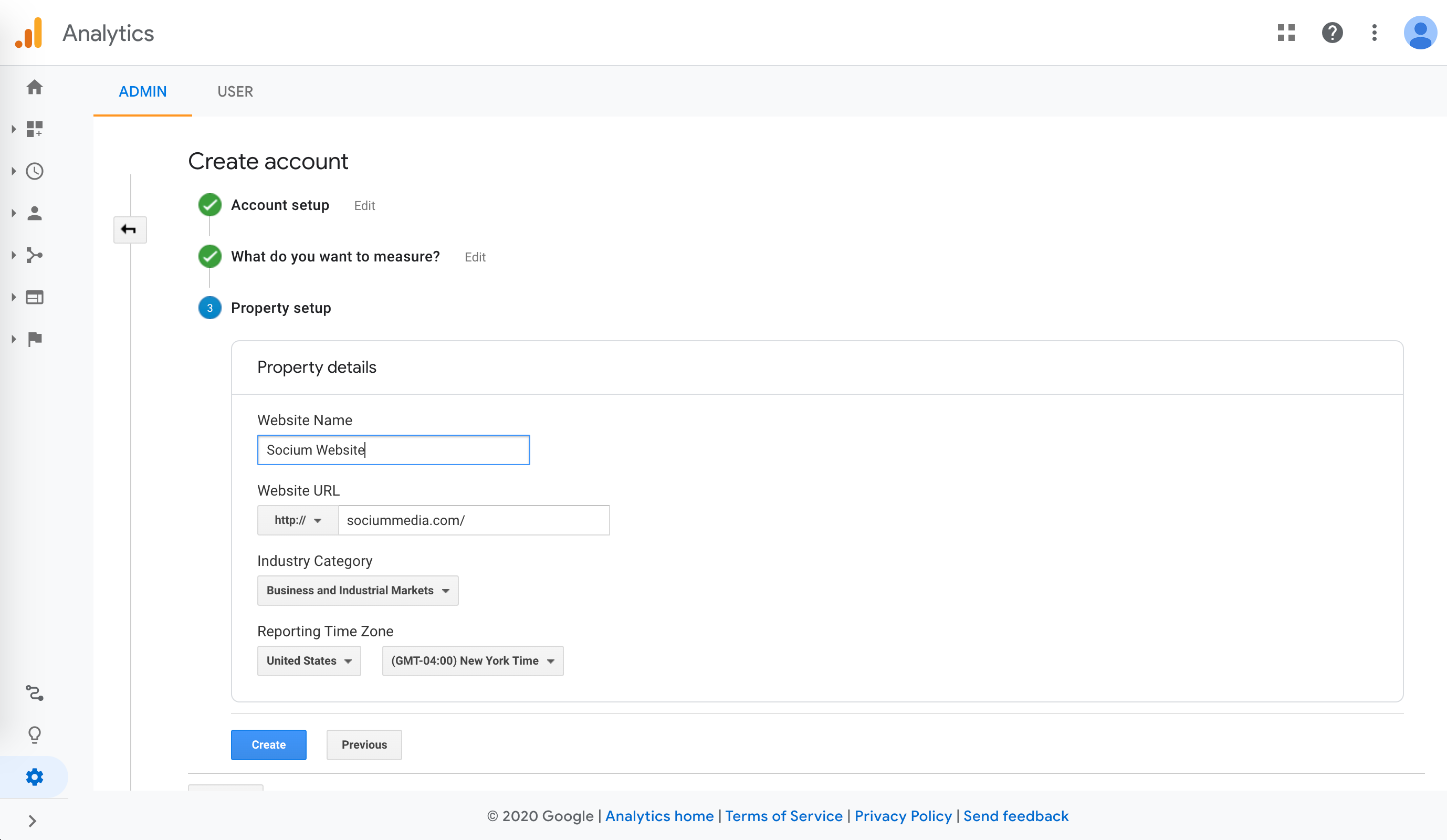The height and width of the screenshot is (840, 1447).
Task: Go to Home in sidebar
Action: (x=35, y=87)
